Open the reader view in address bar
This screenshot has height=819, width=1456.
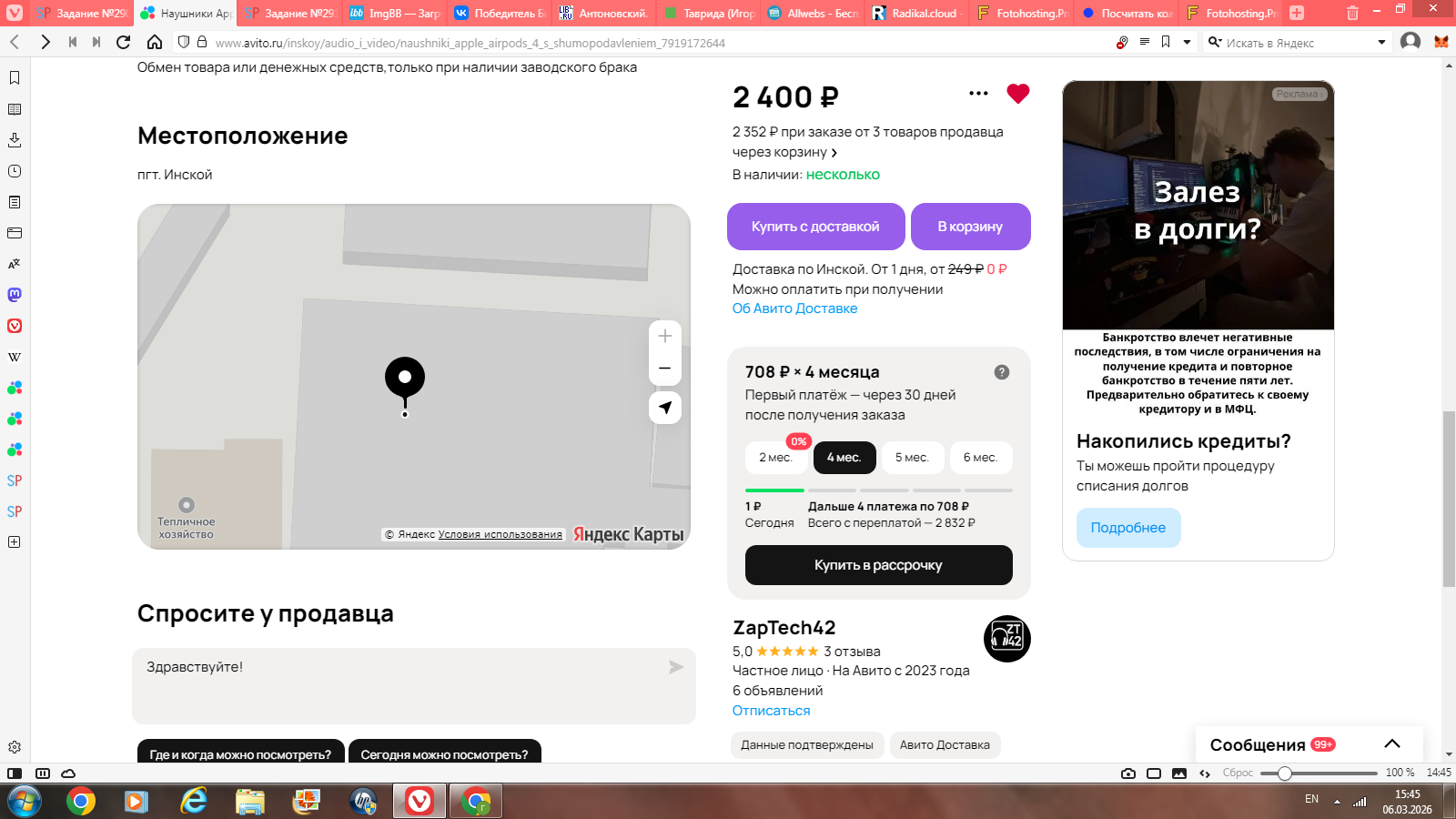pos(1145,42)
